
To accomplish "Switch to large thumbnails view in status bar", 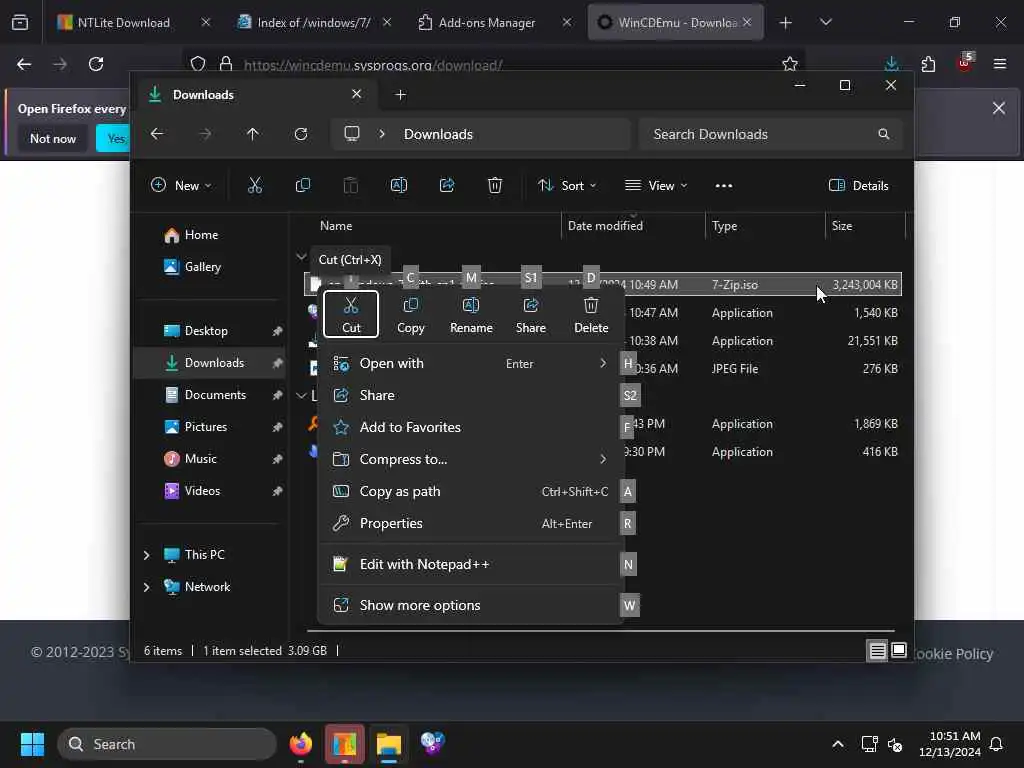I will pos(899,650).
